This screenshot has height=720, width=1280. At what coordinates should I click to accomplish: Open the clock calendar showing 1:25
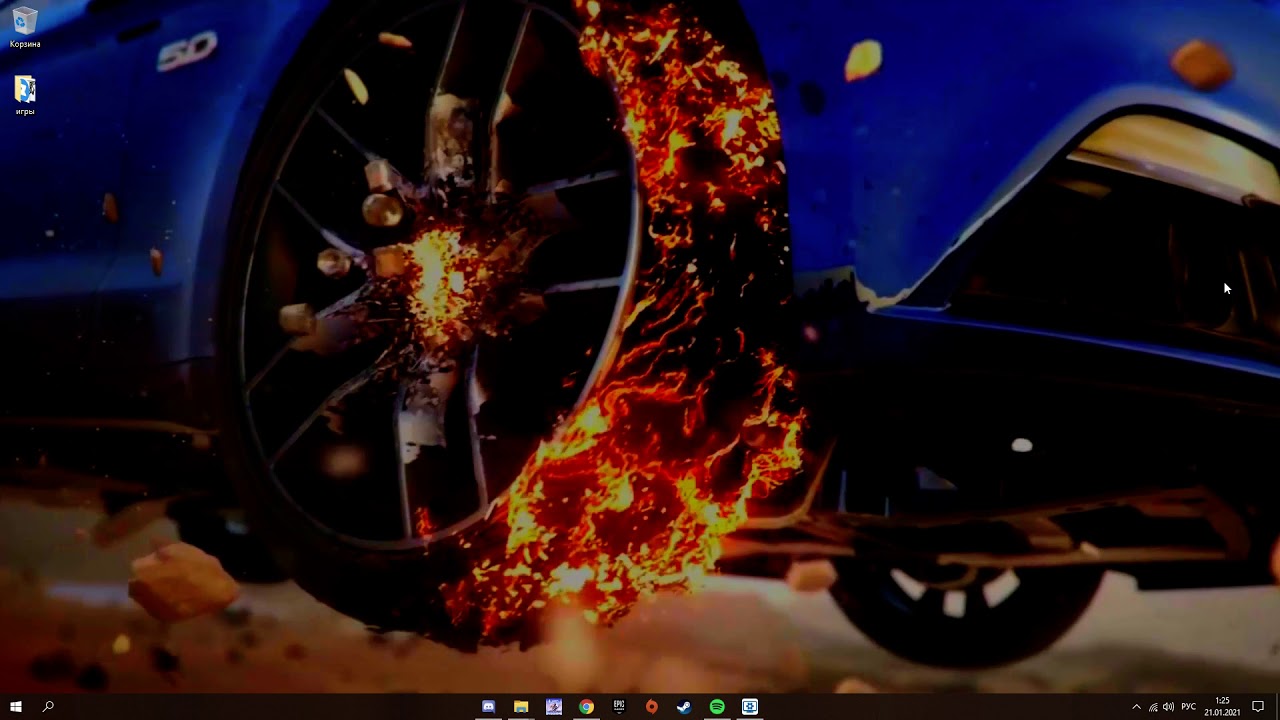1222,707
